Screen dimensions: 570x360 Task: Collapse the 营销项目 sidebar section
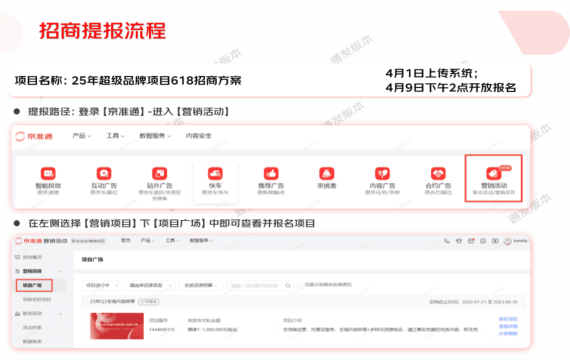coord(61,271)
